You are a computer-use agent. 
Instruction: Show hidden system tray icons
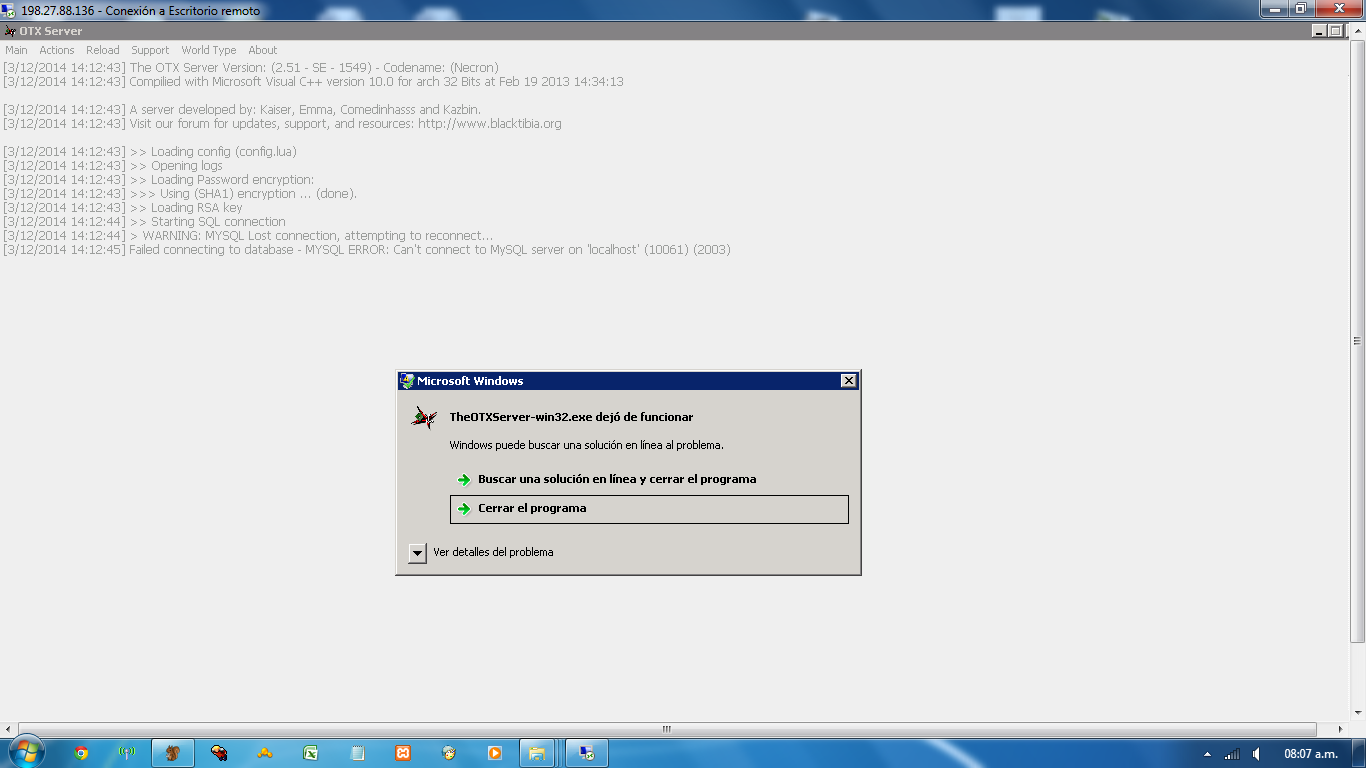(1207, 754)
